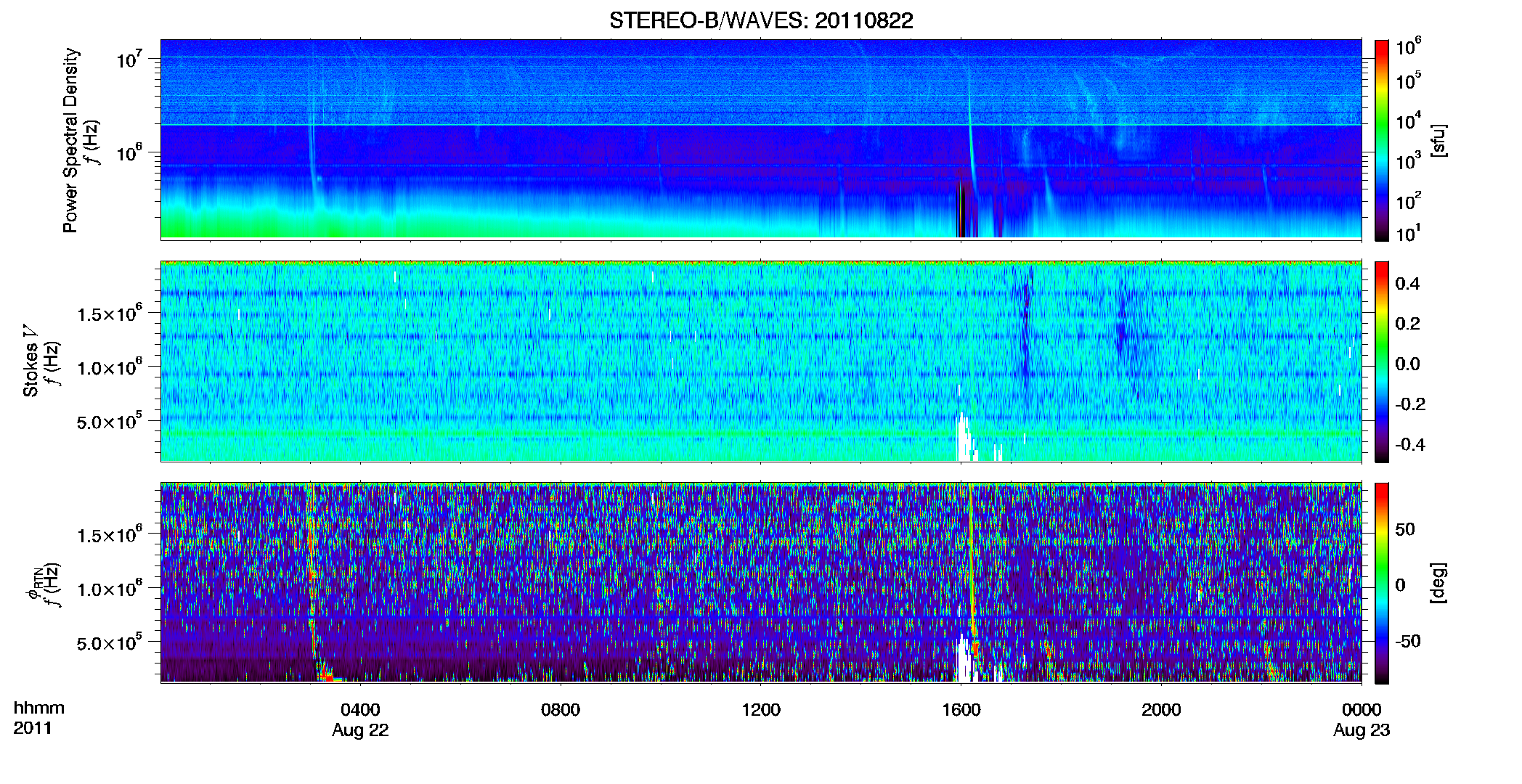Select the 0400 time tick label
The height and width of the screenshot is (784, 1522).
[x=360, y=710]
